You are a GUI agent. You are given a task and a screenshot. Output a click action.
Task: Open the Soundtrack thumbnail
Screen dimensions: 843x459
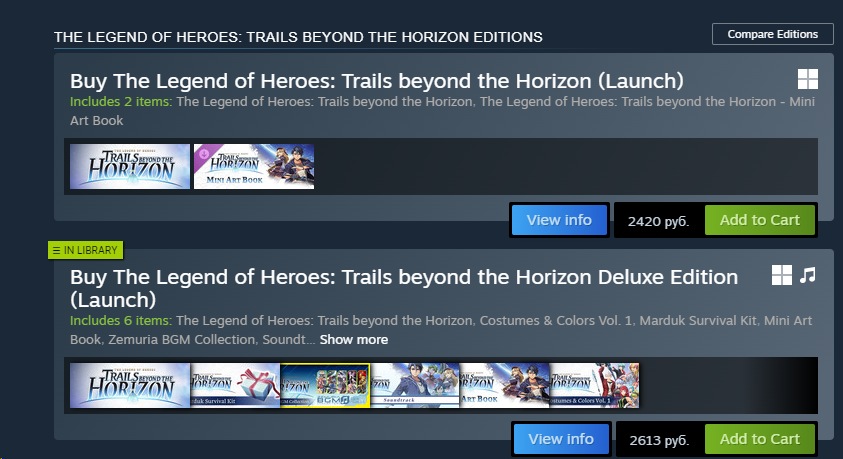pyautogui.click(x=415, y=385)
